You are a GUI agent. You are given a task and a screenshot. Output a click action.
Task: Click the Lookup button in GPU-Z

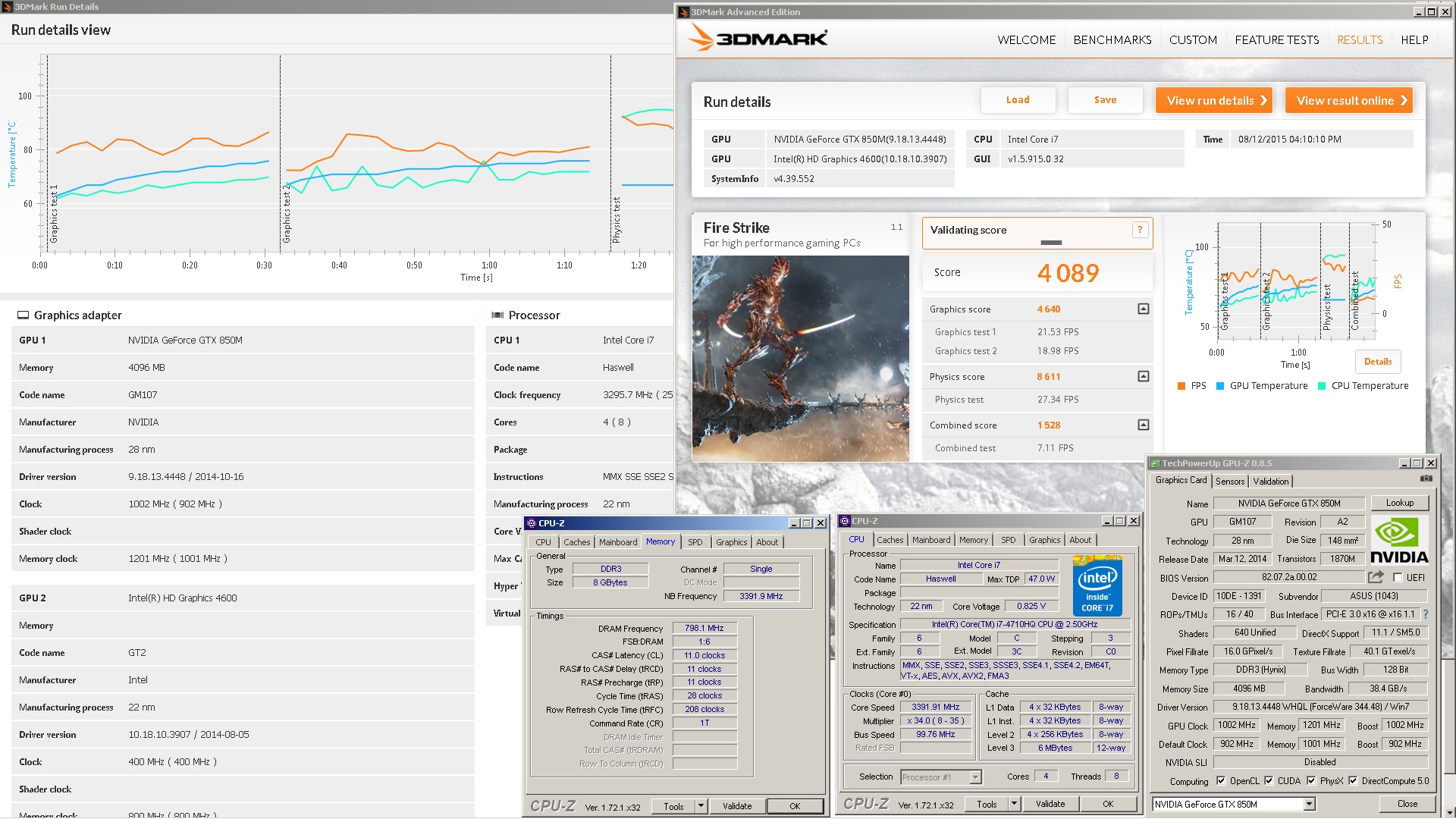[1399, 503]
